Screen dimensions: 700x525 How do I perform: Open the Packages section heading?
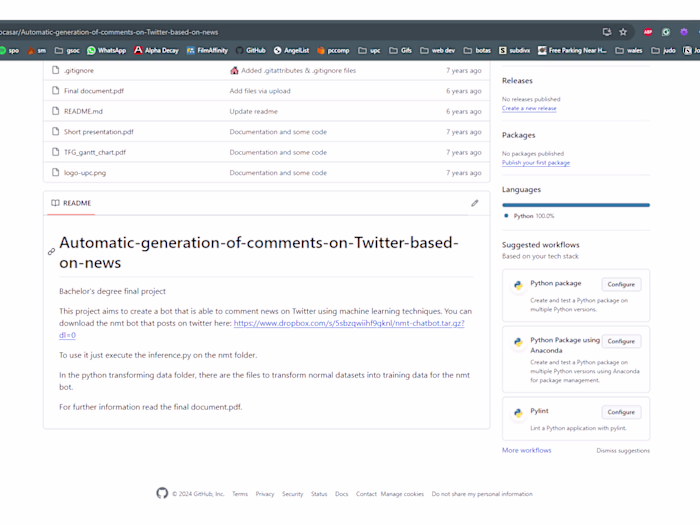click(518, 135)
